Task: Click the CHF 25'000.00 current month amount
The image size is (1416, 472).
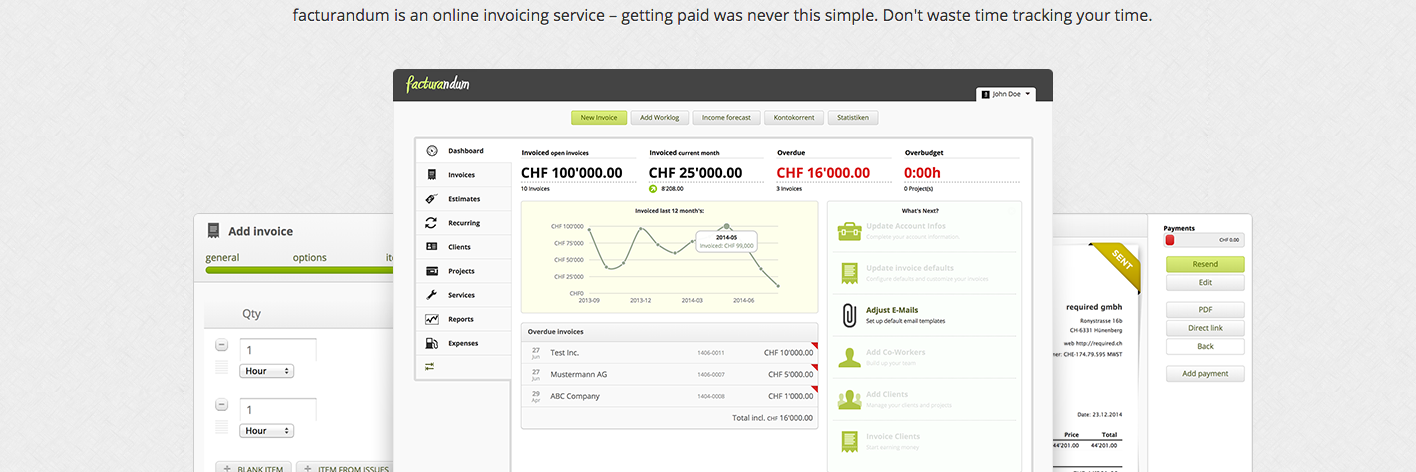Action: point(696,173)
